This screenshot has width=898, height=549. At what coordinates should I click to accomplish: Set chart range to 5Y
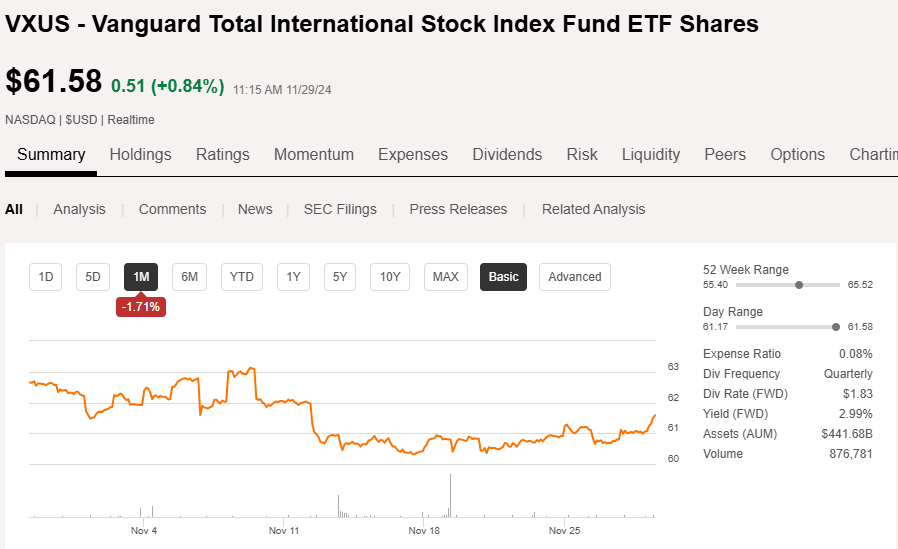(340, 277)
